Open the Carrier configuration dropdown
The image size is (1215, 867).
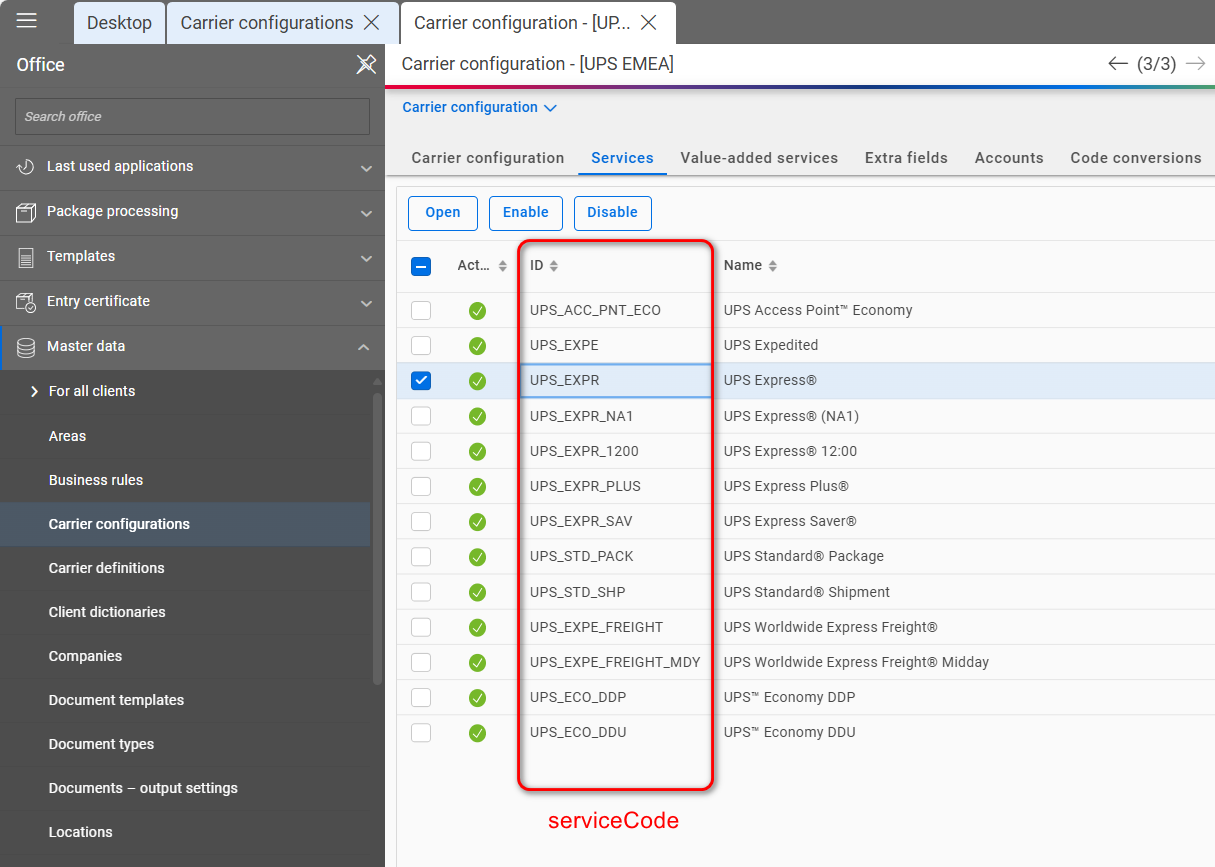click(479, 107)
